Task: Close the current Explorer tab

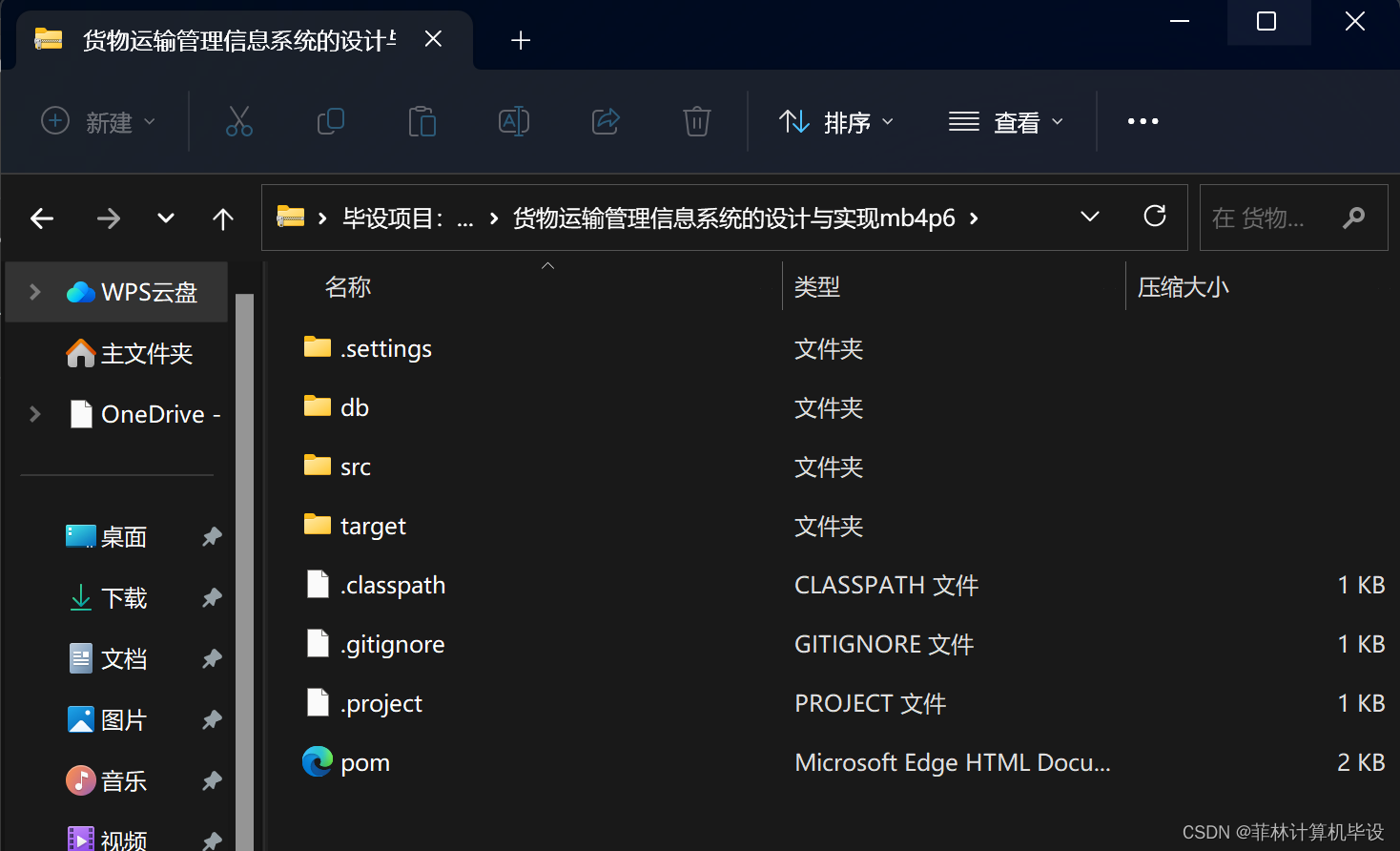Action: 433,39
